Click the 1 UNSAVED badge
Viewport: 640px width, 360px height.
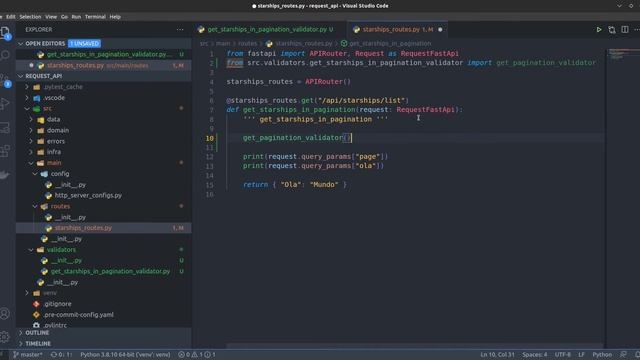(84, 43)
